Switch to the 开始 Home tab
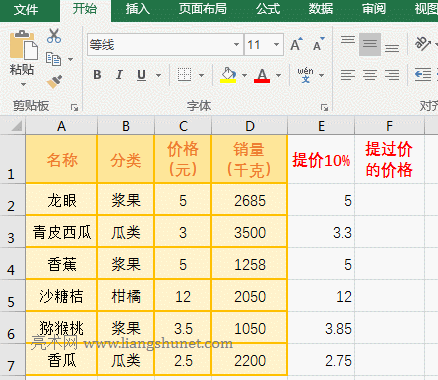Screen dimensions: 438x380 (85, 9)
